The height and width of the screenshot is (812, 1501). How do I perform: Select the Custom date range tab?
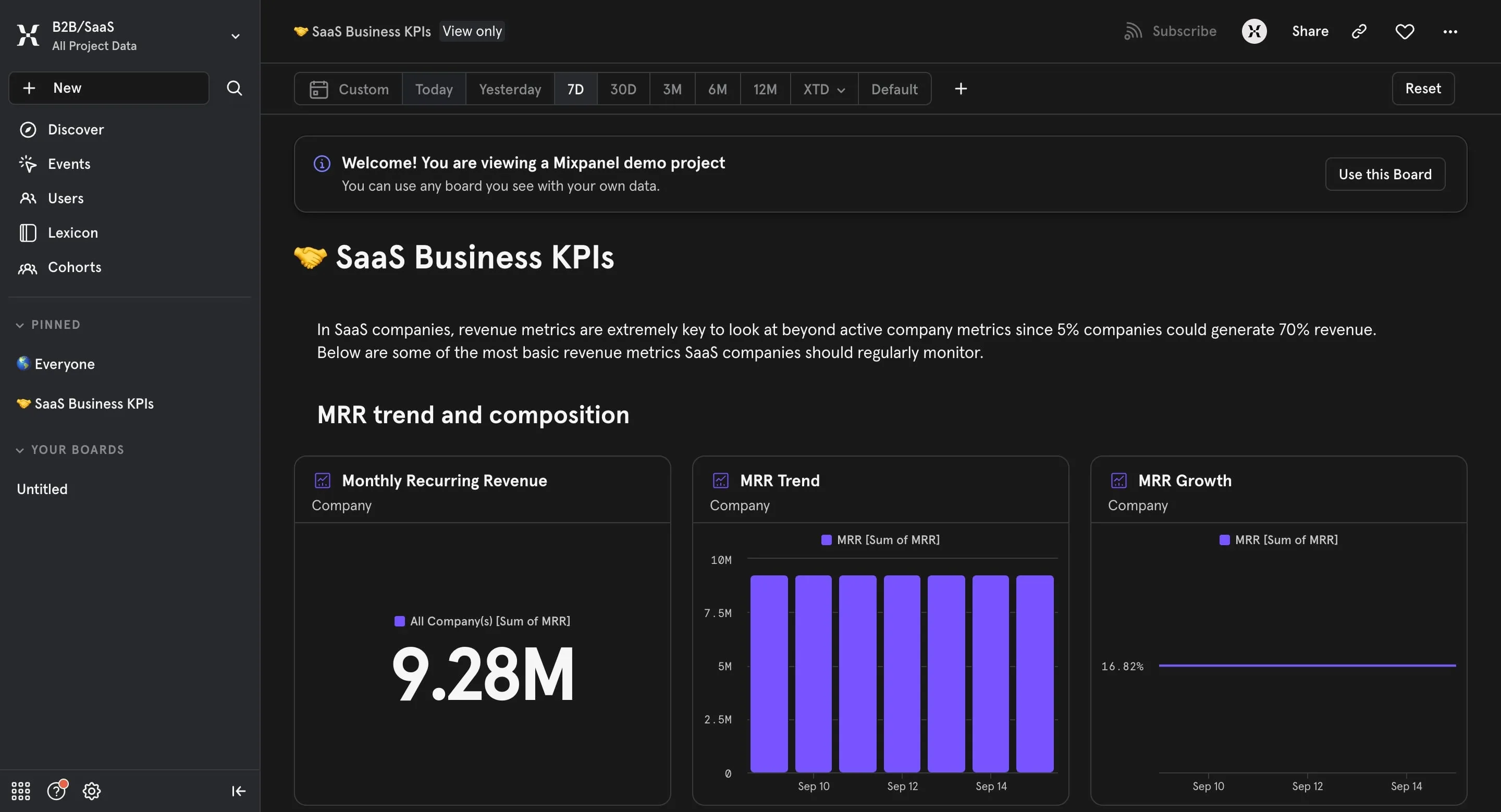[349, 89]
